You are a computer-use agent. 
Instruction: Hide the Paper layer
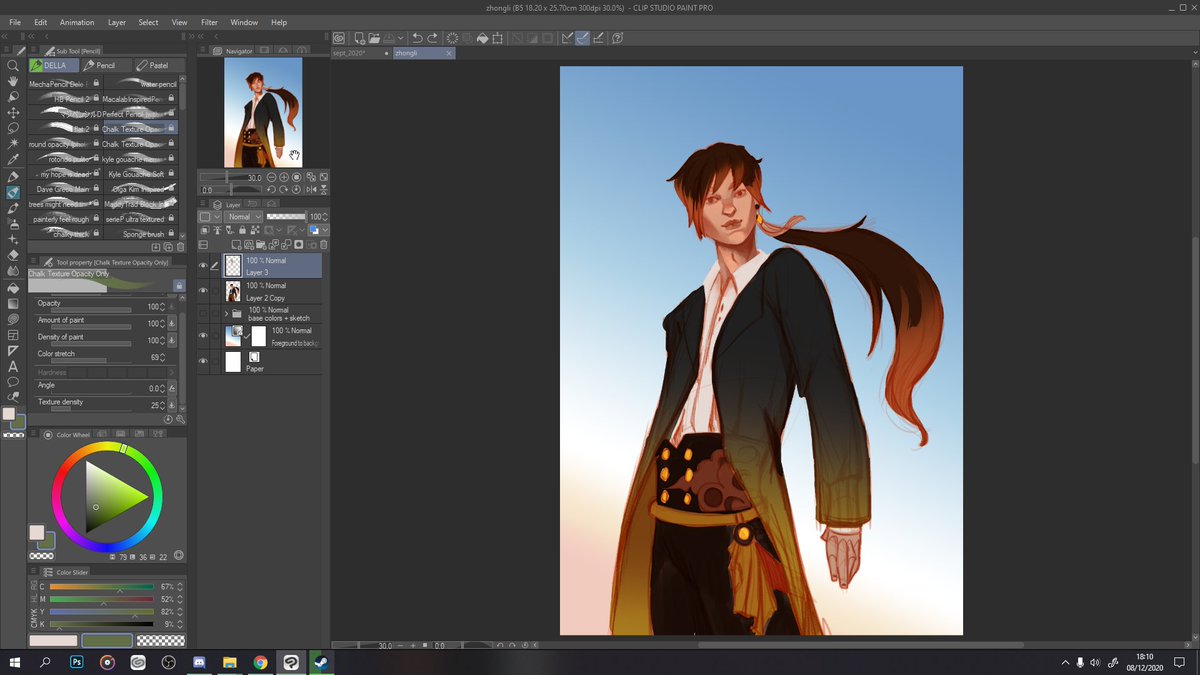(x=205, y=361)
